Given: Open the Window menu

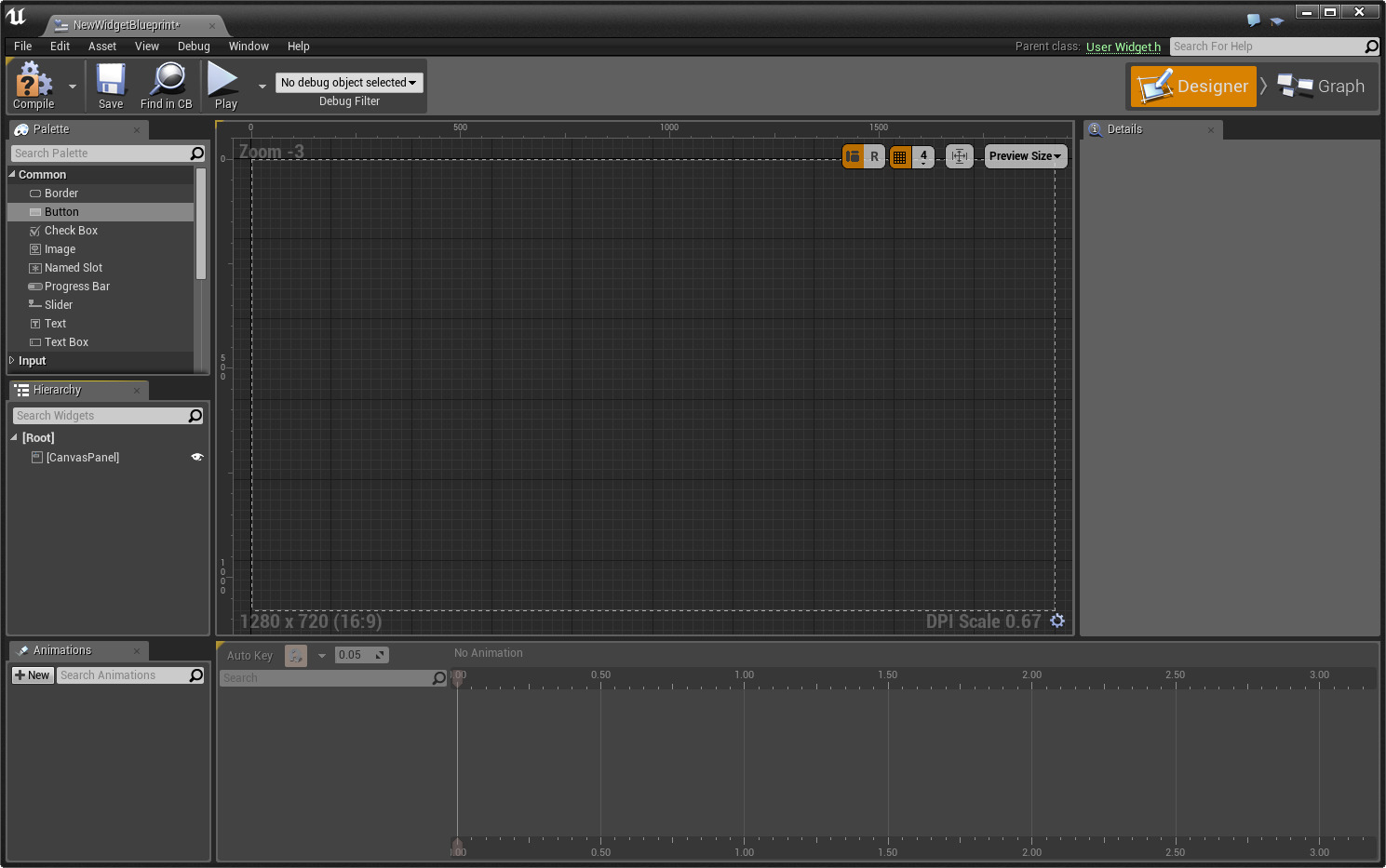Looking at the screenshot, I should click(x=249, y=47).
